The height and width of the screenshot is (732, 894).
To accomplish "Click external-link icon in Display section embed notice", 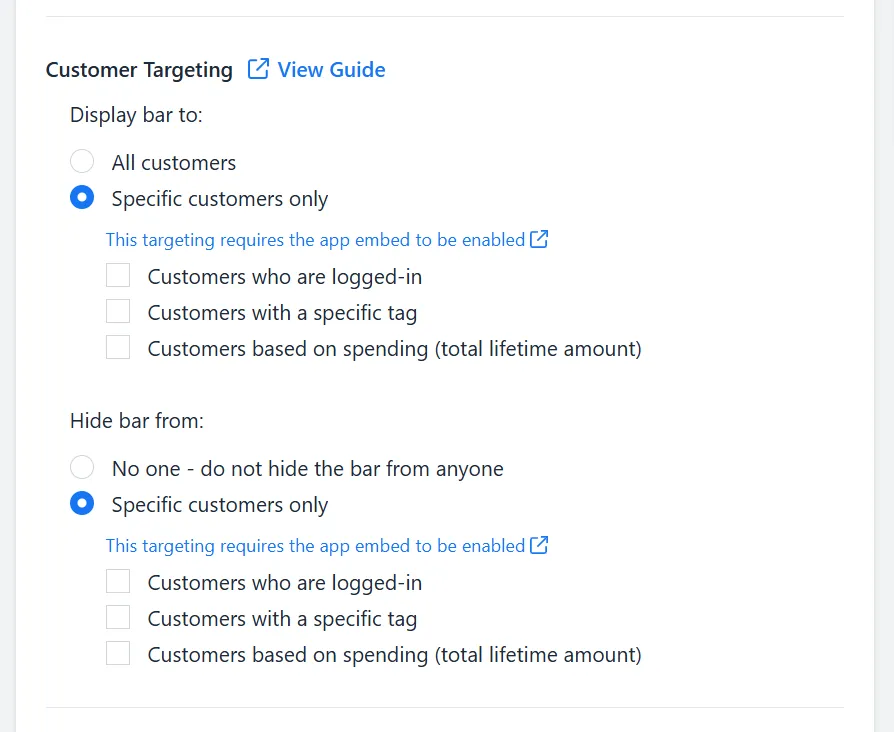I will click(x=539, y=239).
